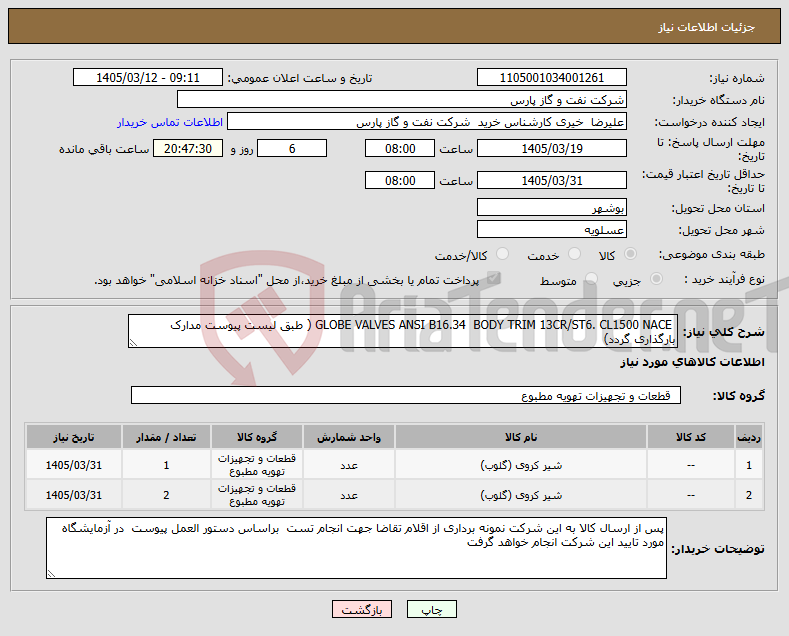Viewport: 789px width, 636px height.
Task: Click the جزئیات اطلاعات نیاز header title
Action: pos(706,27)
